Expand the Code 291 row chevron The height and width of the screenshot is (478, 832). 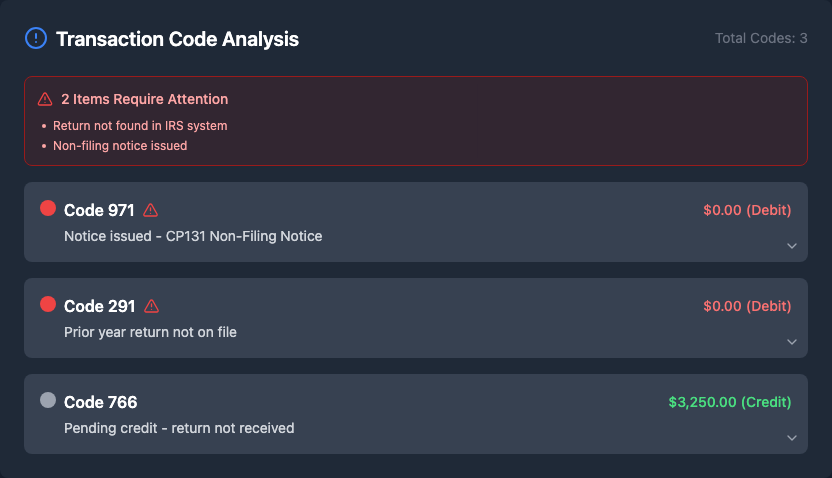point(791,342)
